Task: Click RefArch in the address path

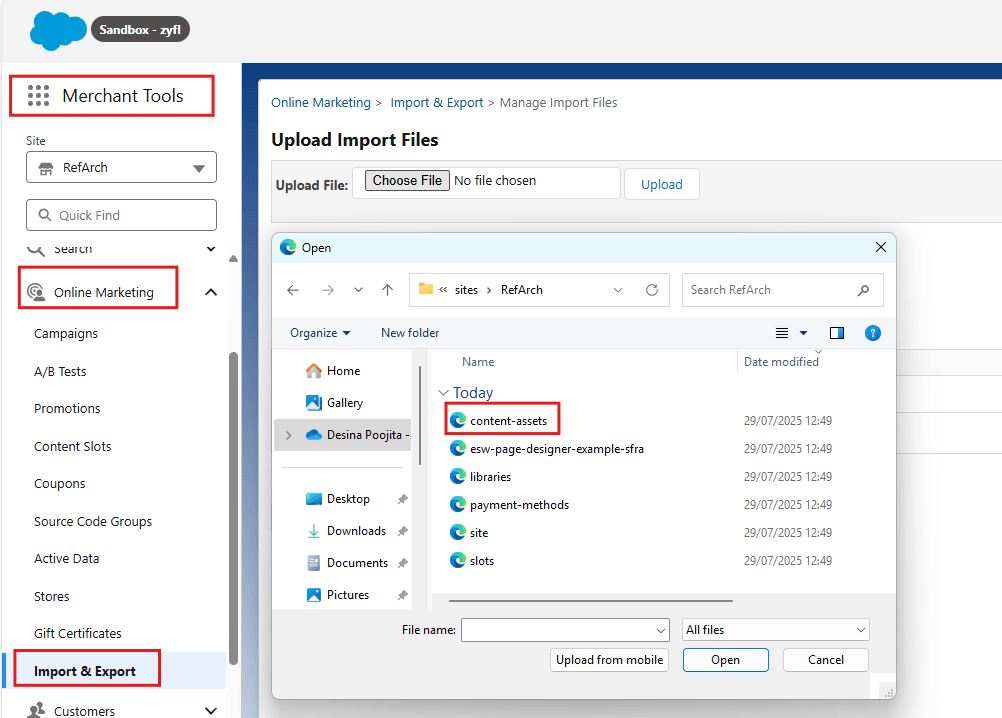Action: click(x=521, y=290)
